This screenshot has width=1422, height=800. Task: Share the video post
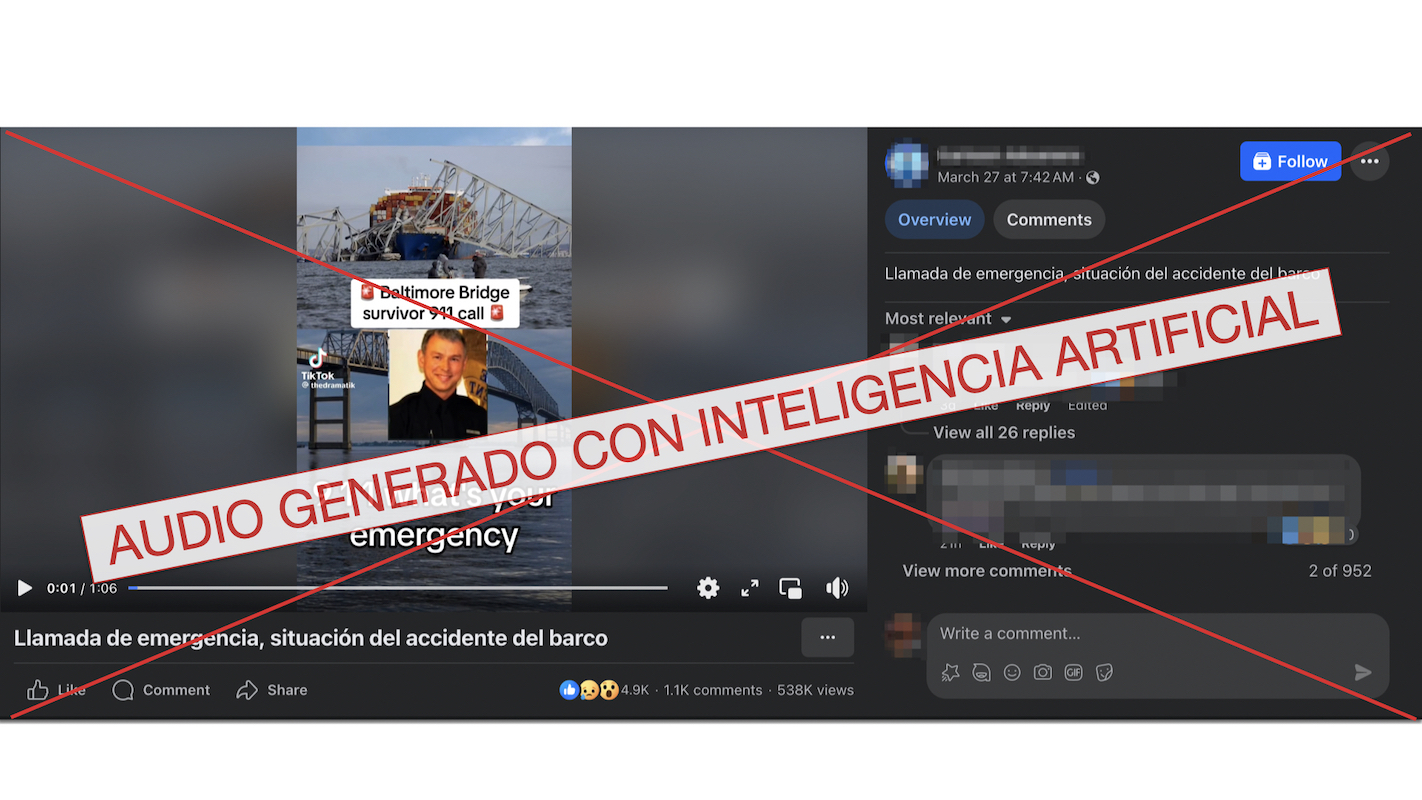pos(272,690)
